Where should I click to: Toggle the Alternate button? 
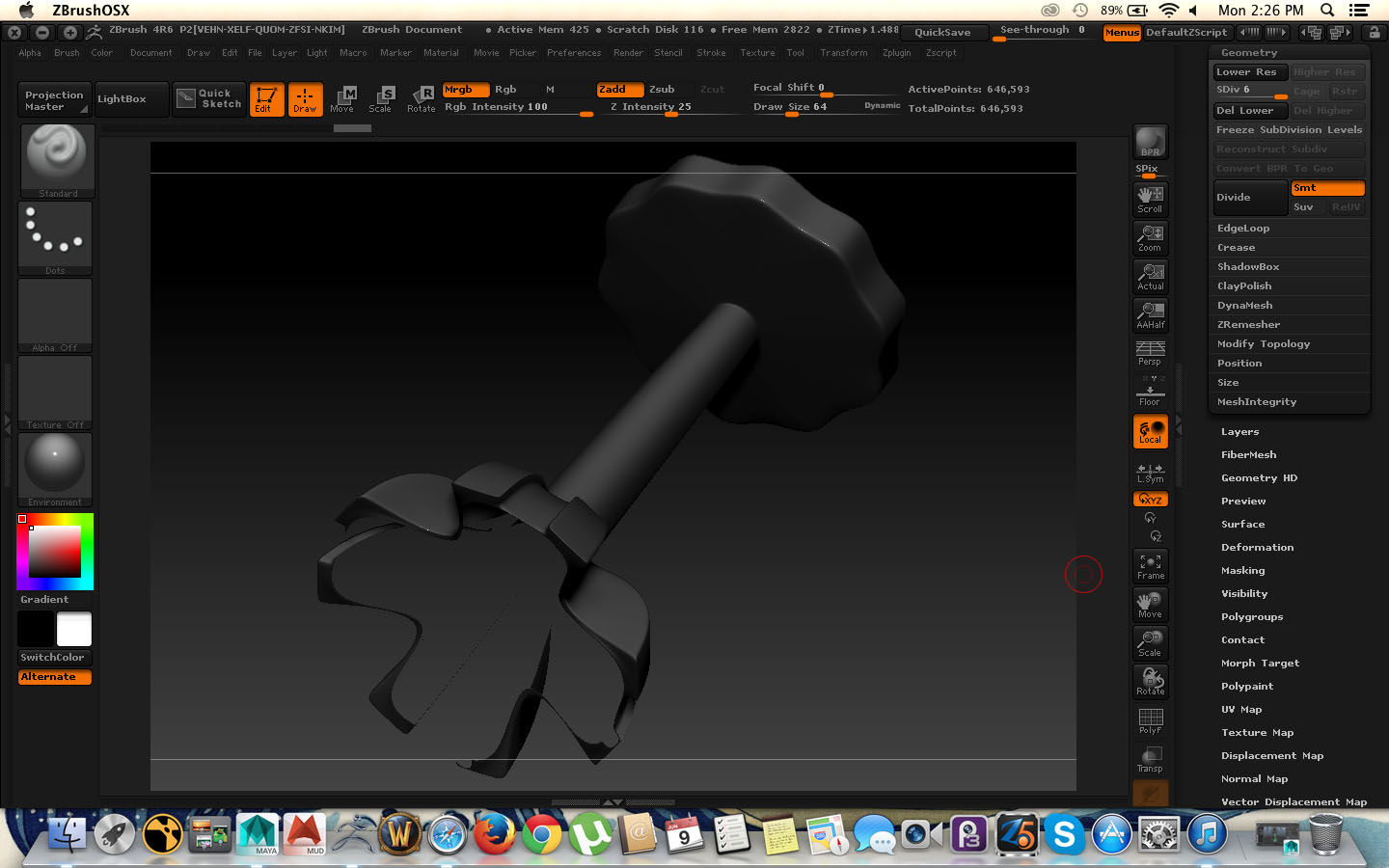55,677
